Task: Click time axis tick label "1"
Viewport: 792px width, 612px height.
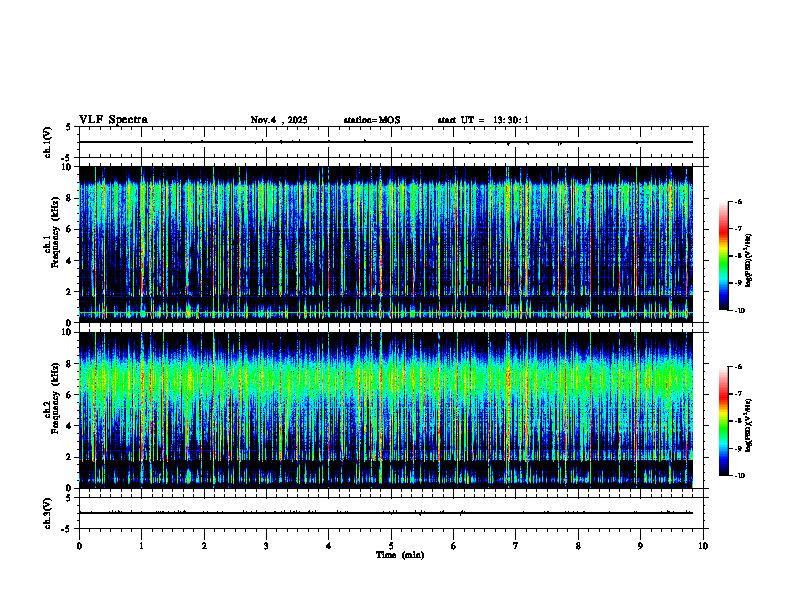Action: (141, 546)
